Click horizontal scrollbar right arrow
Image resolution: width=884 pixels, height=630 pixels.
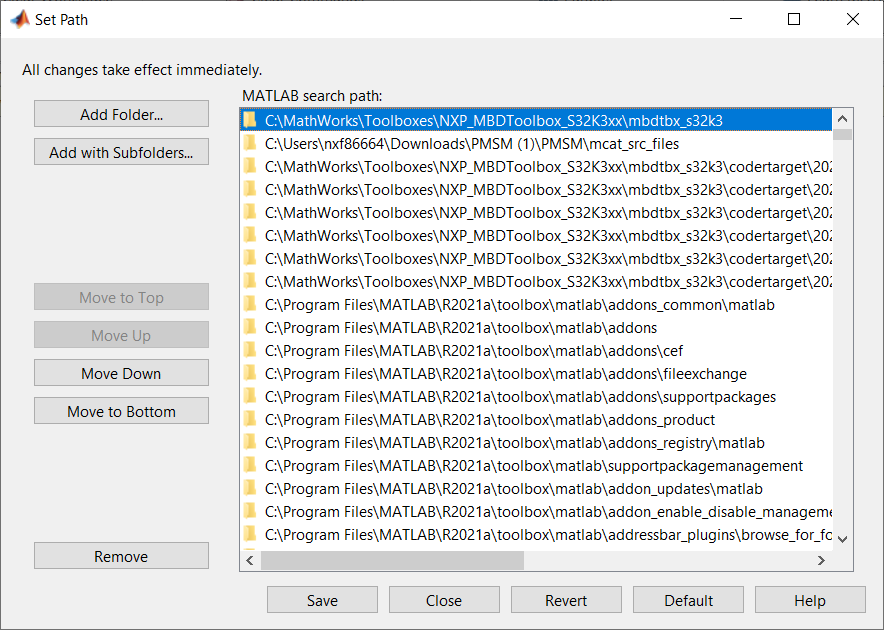822,560
